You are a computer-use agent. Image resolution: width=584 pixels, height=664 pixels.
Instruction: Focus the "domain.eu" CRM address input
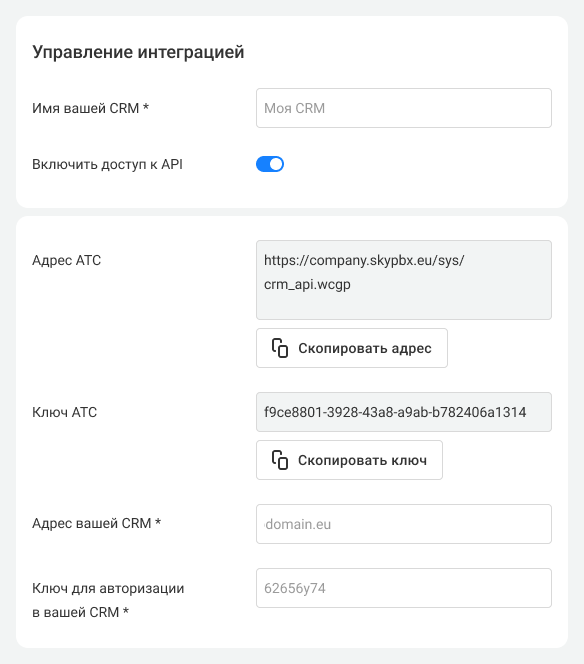point(404,524)
